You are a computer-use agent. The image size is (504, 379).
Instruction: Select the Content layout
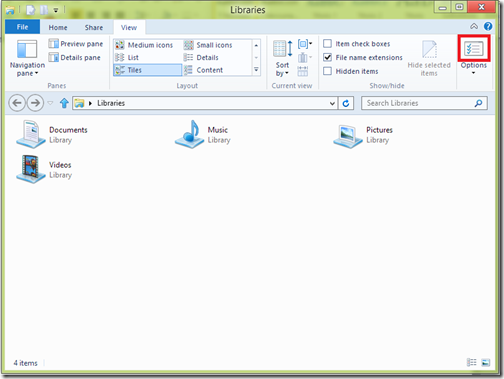[x=203, y=70]
